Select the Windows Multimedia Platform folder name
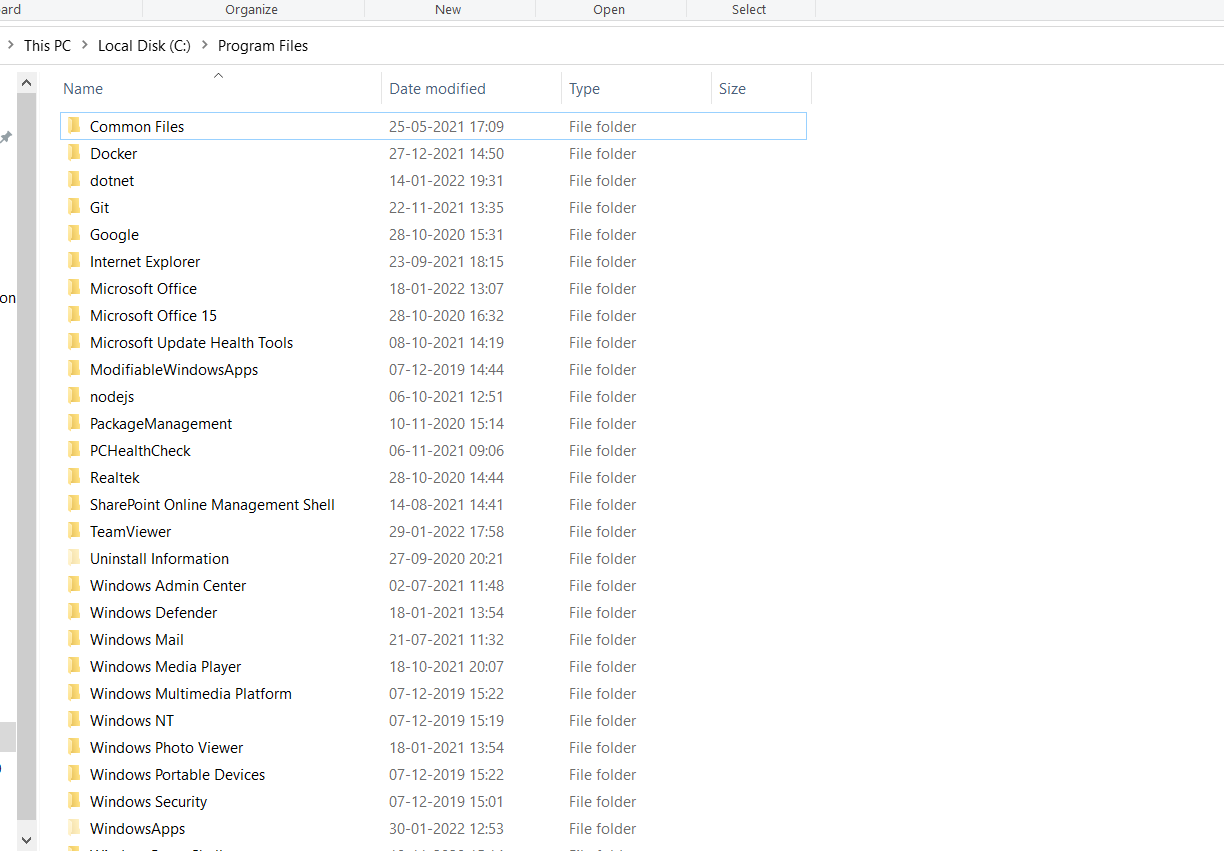The width and height of the screenshot is (1224, 859). coord(191,693)
